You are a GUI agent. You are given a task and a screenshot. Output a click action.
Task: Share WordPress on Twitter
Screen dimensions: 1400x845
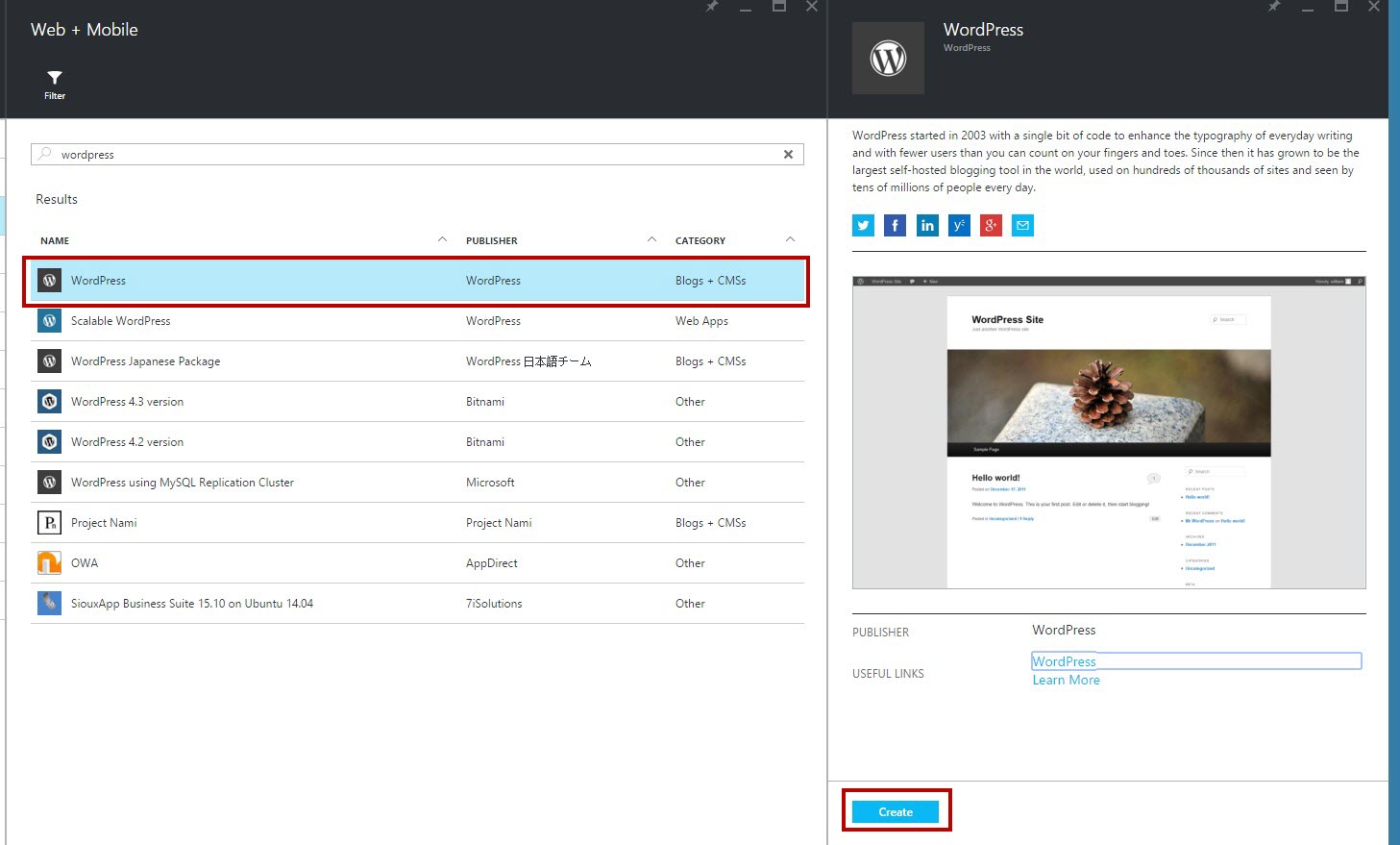(863, 225)
